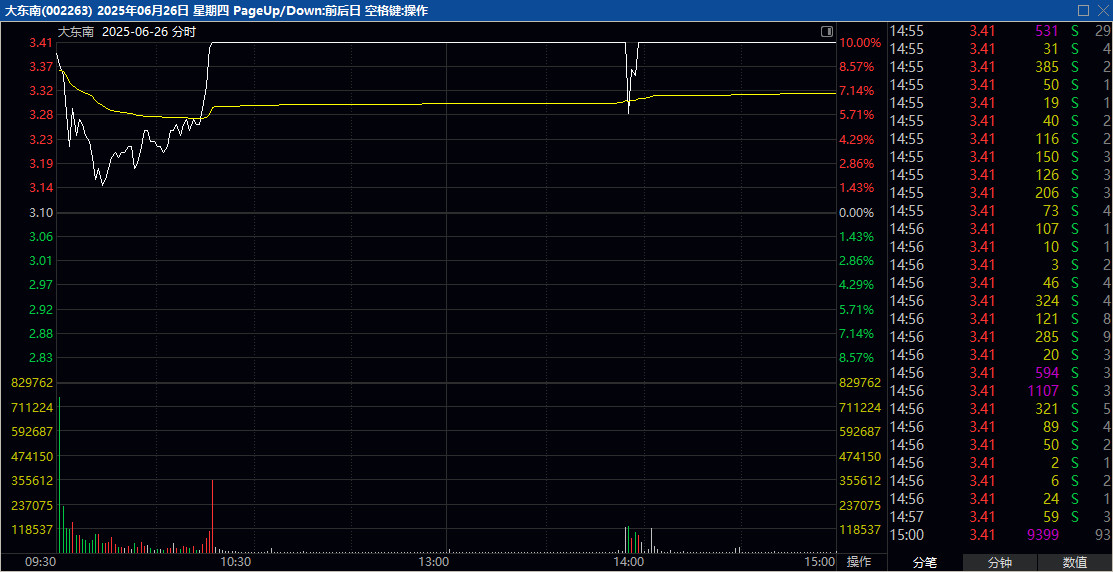Close the intraday chart window
Image resolution: width=1113 pixels, height=572 pixels.
click(1101, 10)
